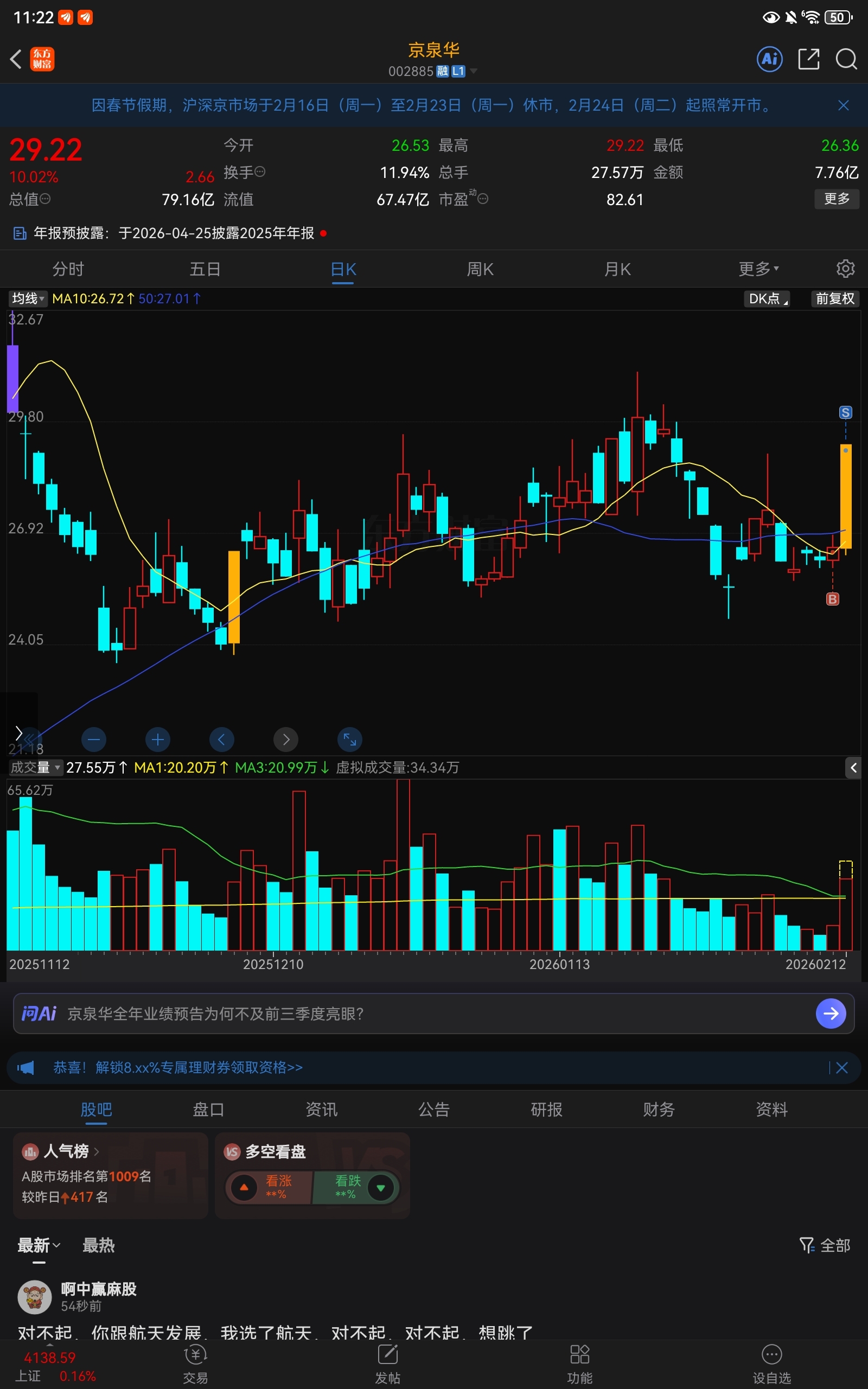Open the filter 全部 icon

(x=825, y=1245)
